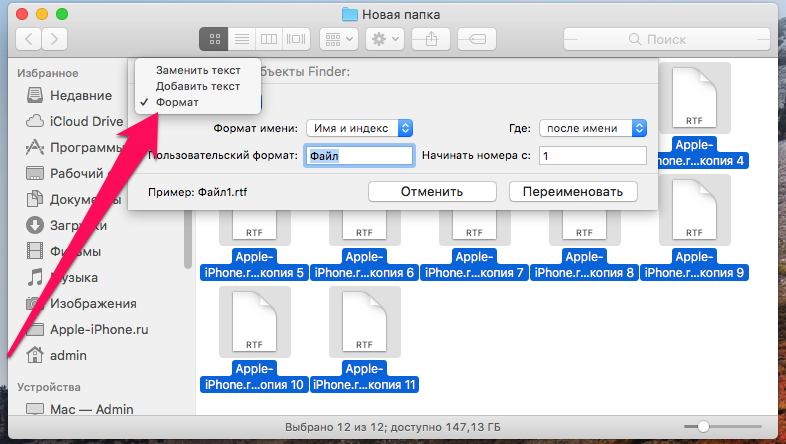Click the Загрузки download icon

click(35, 226)
